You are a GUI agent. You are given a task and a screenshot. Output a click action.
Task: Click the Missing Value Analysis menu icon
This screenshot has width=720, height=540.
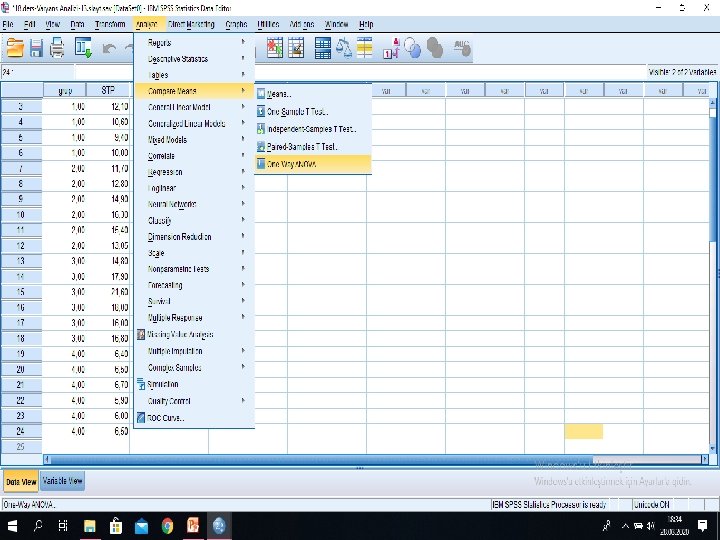141,334
